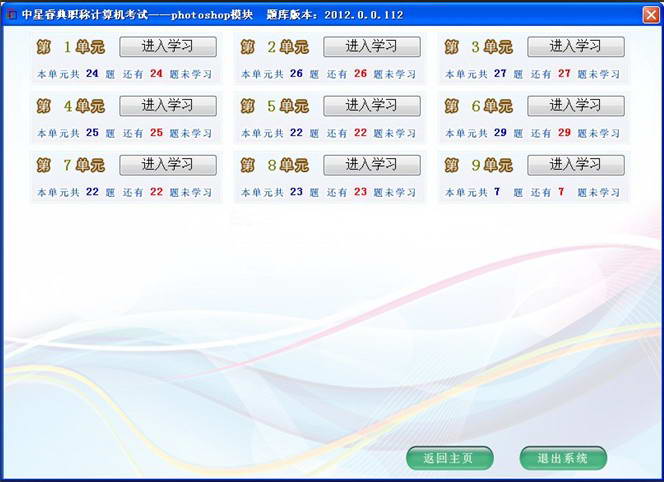
Task: Click the 第5单元 heading label
Action: point(275,106)
